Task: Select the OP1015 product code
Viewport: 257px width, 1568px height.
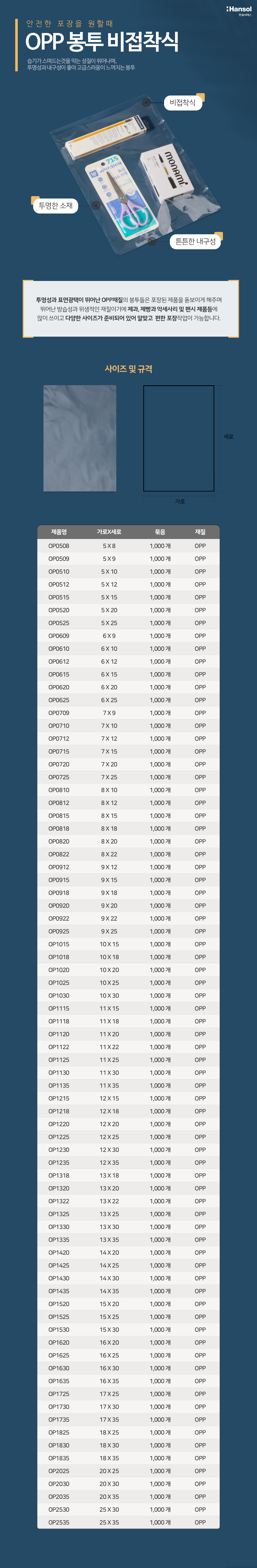Action: 59,944
